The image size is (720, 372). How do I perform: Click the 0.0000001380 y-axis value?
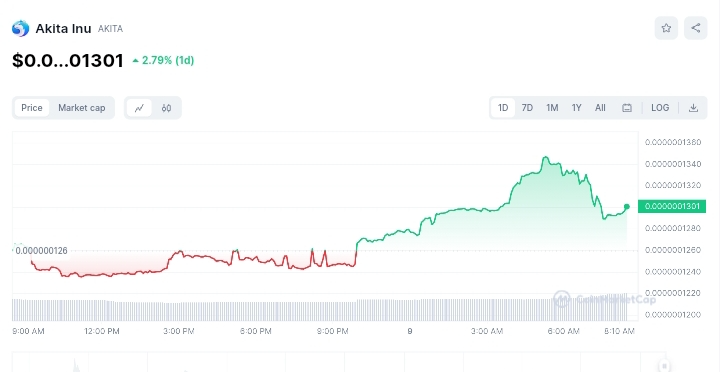click(673, 142)
